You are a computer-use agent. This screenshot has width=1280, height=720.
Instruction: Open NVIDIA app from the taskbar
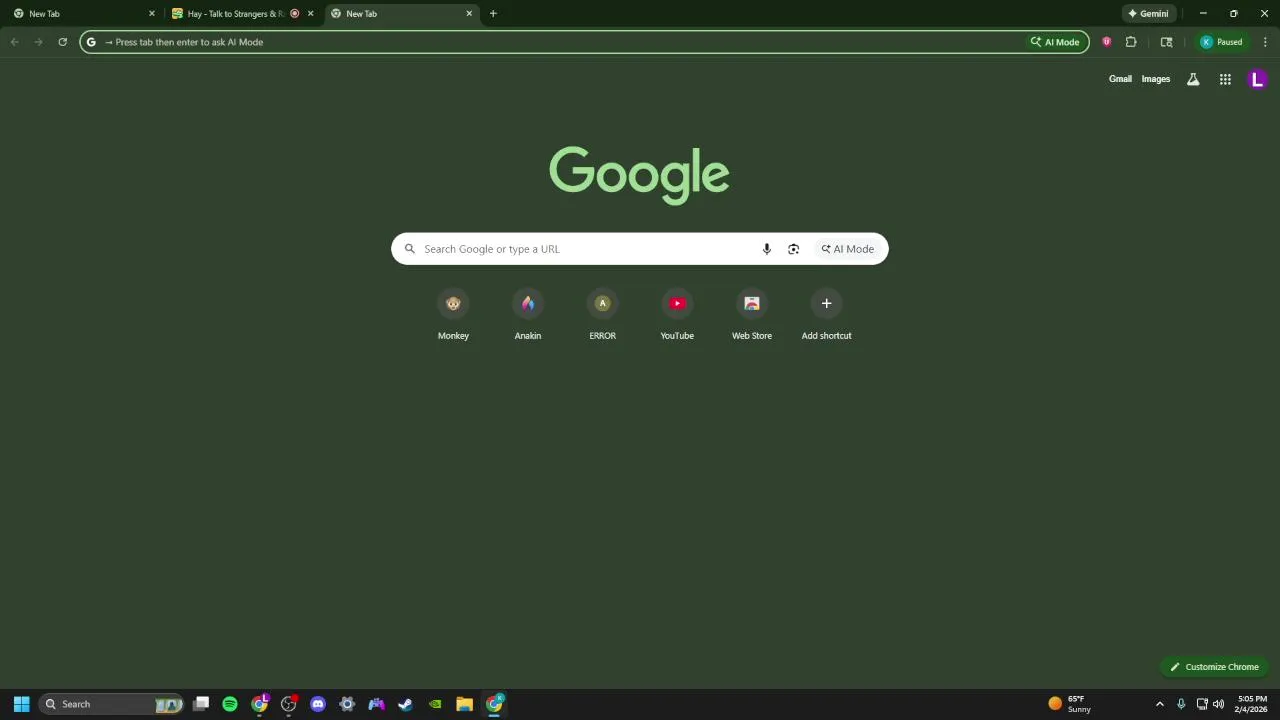pos(435,704)
